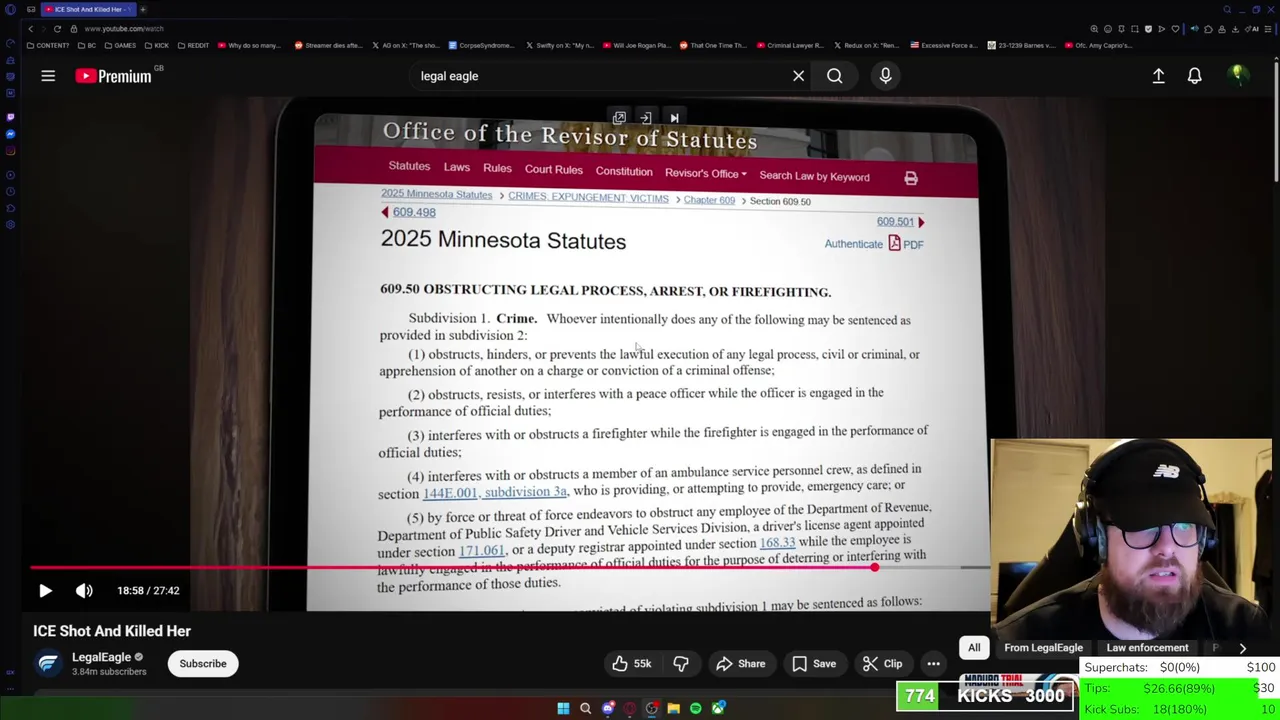The height and width of the screenshot is (720, 1280).
Task: Select the 'ICE Shot And Killed Her' tab
Action: [x=86, y=9]
